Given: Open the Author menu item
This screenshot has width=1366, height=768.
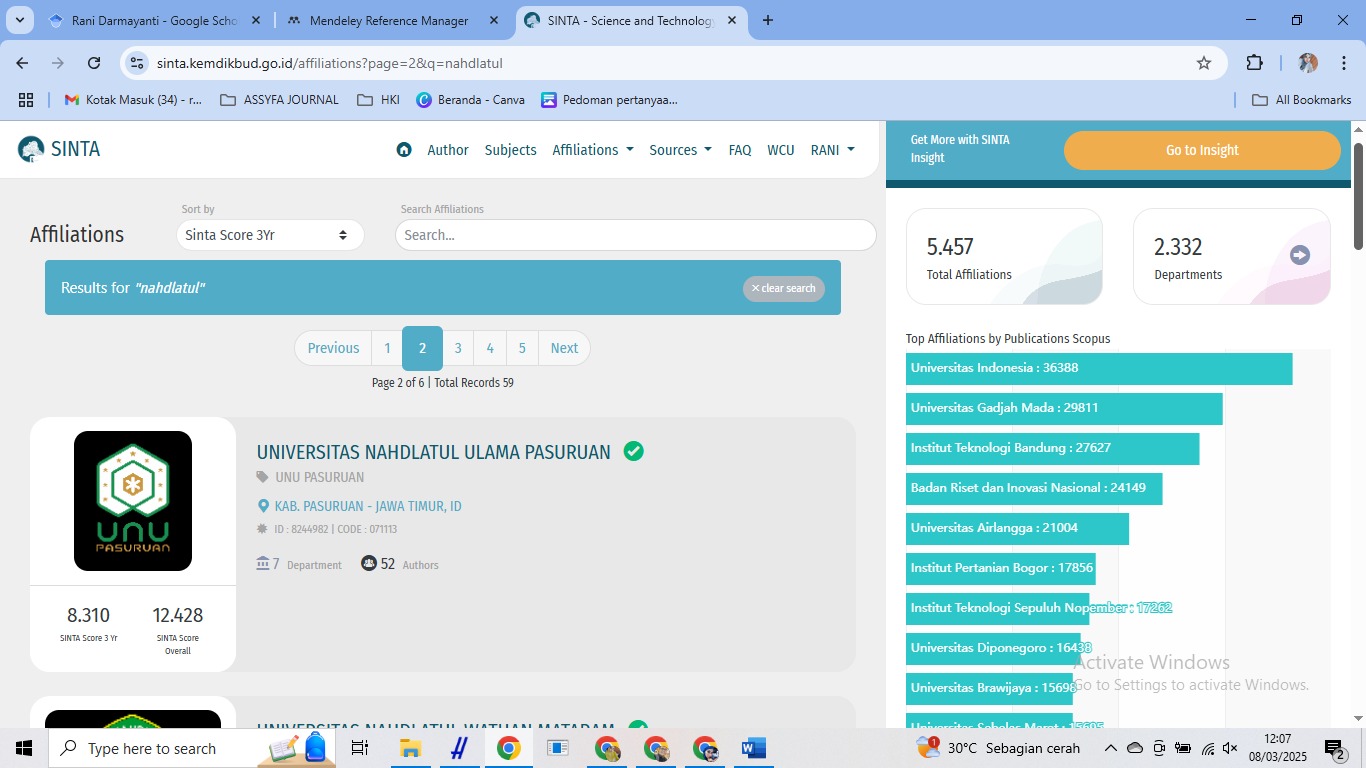Looking at the screenshot, I should pyautogui.click(x=448, y=150).
